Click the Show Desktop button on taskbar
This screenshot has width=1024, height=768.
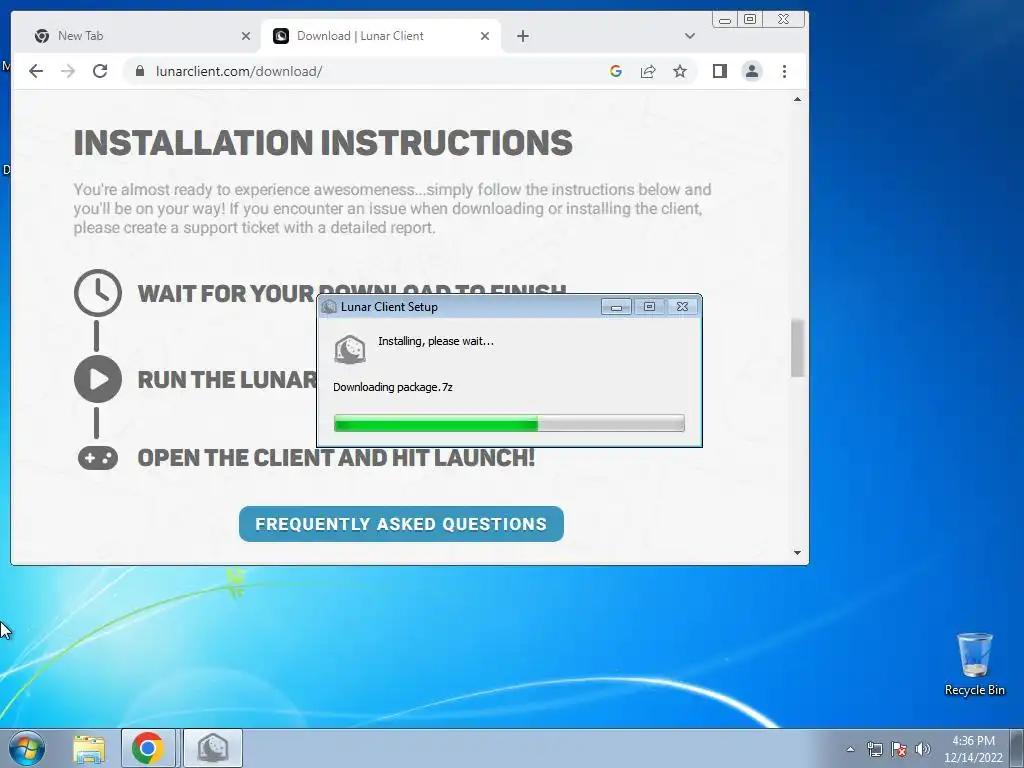pyautogui.click(x=1017, y=748)
